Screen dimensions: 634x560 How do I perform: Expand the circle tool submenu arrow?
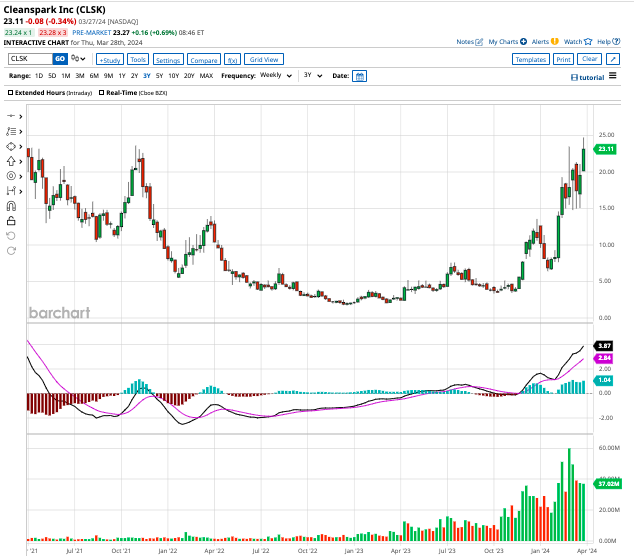point(21,176)
